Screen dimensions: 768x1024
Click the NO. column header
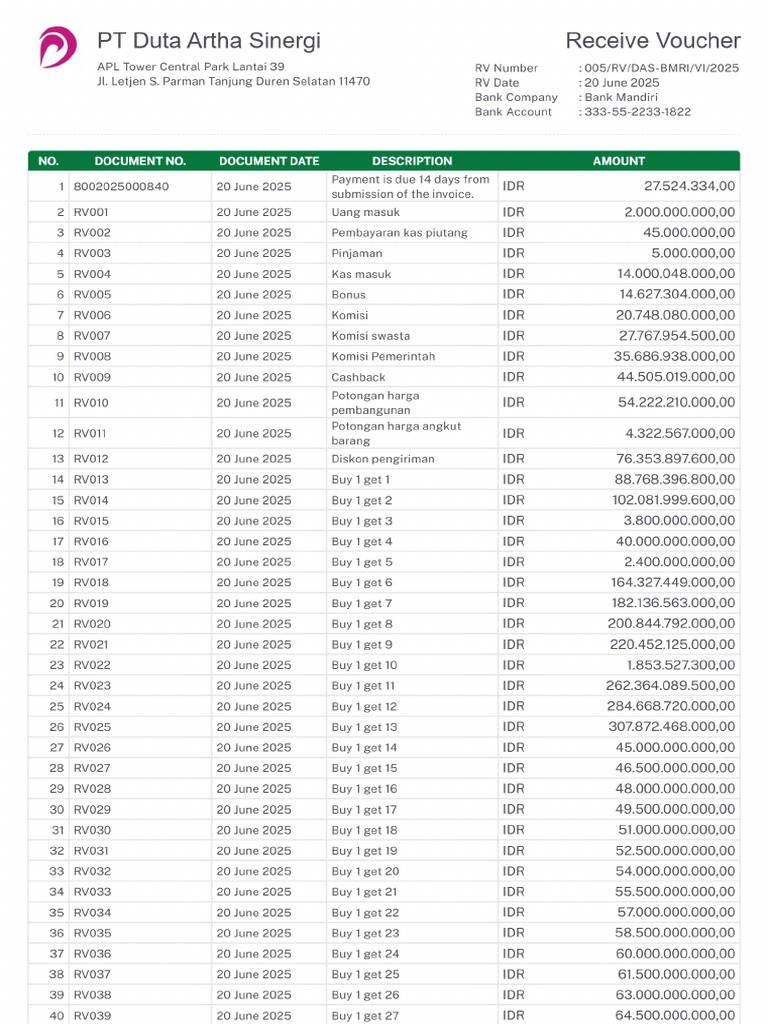coord(48,161)
